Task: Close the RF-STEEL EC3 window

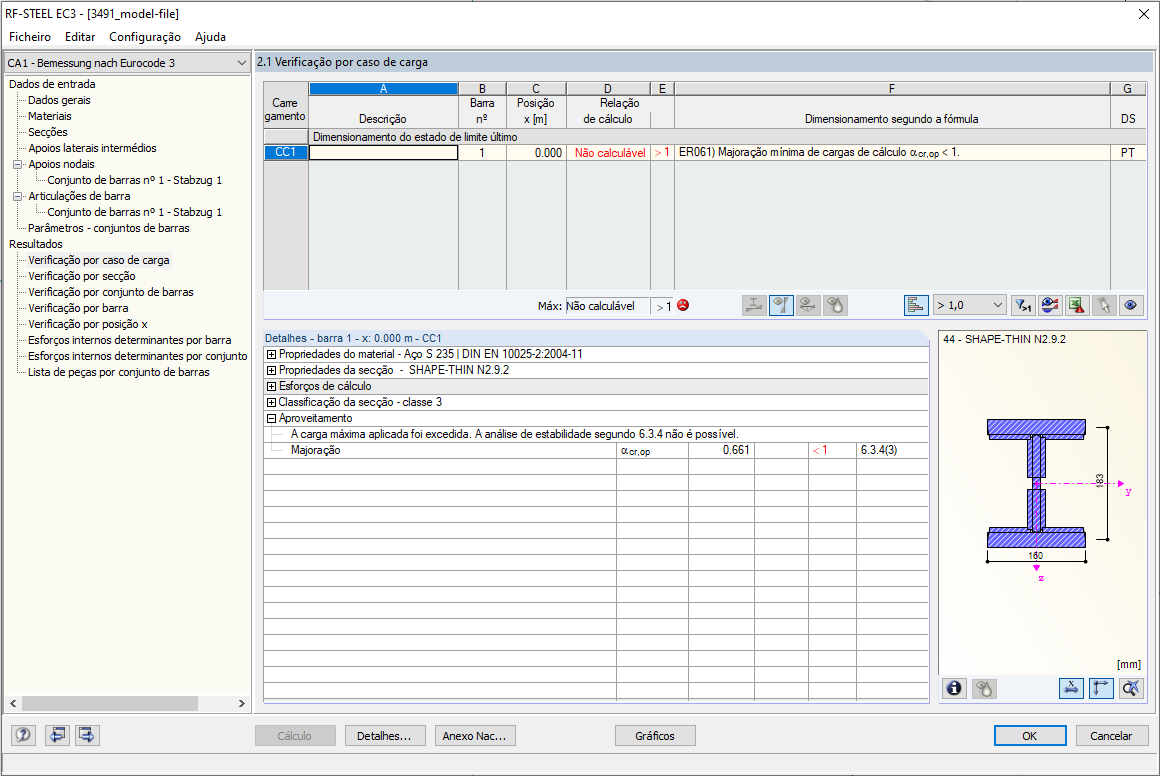Action: (x=1143, y=14)
